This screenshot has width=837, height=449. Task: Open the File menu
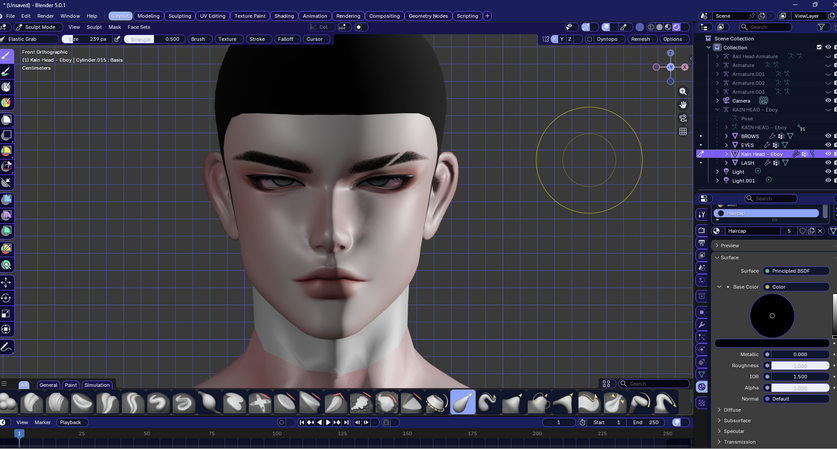11,16
